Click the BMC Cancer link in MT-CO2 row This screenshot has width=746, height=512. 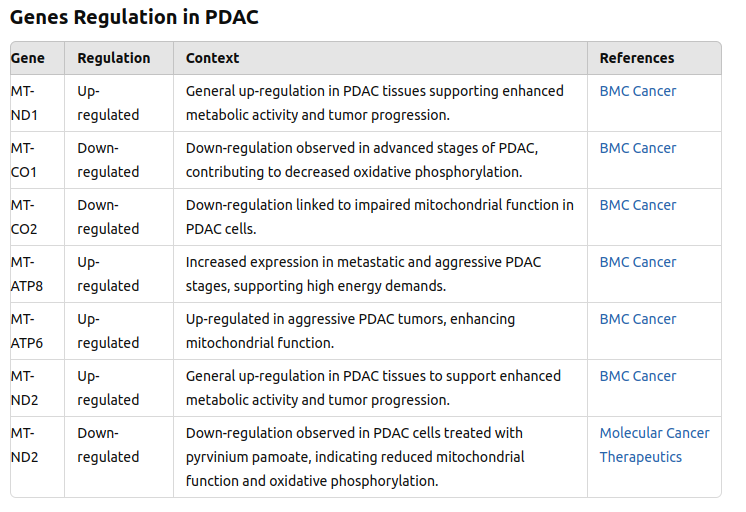pyautogui.click(x=637, y=205)
